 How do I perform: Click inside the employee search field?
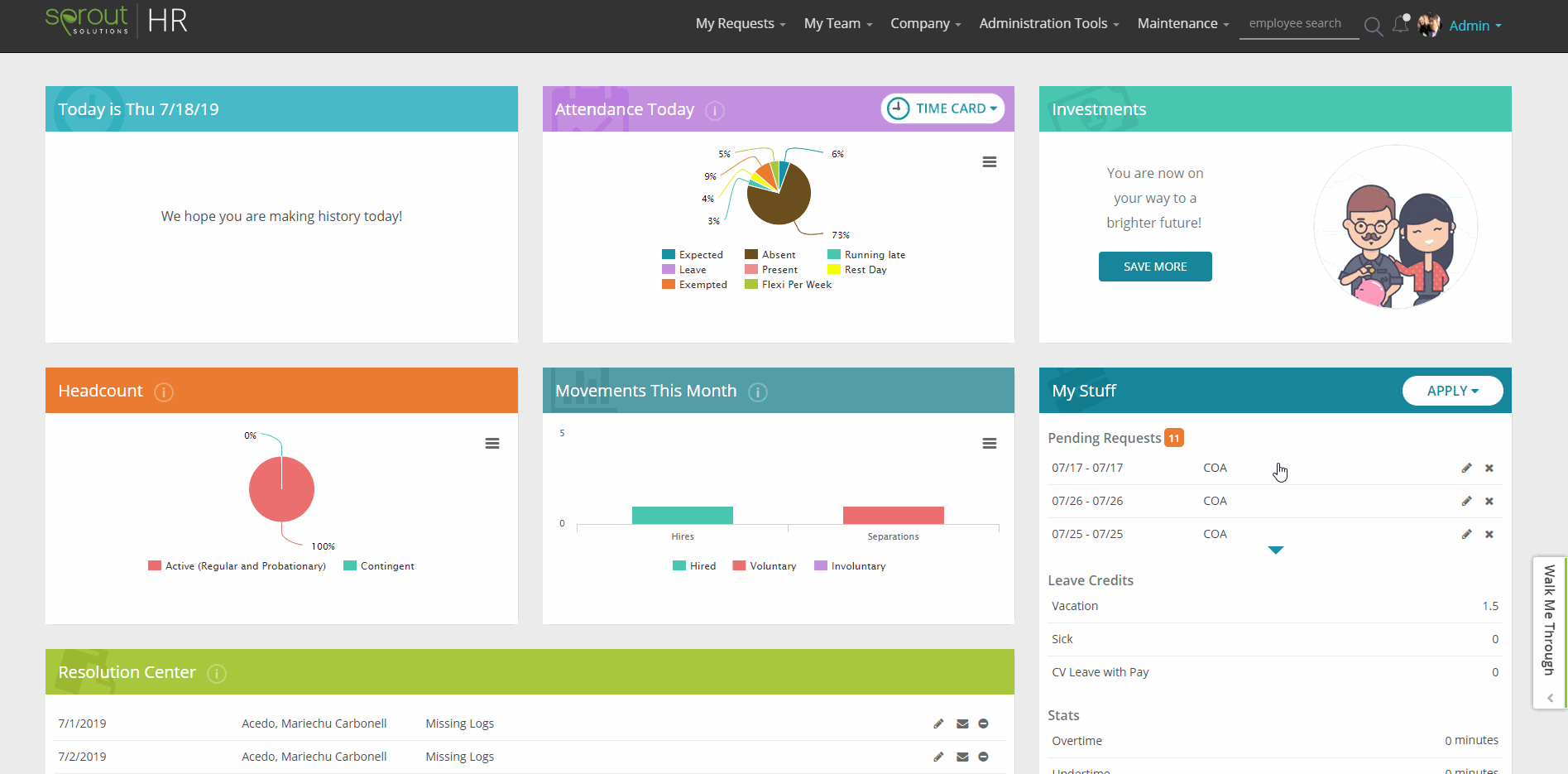pyautogui.click(x=1295, y=23)
